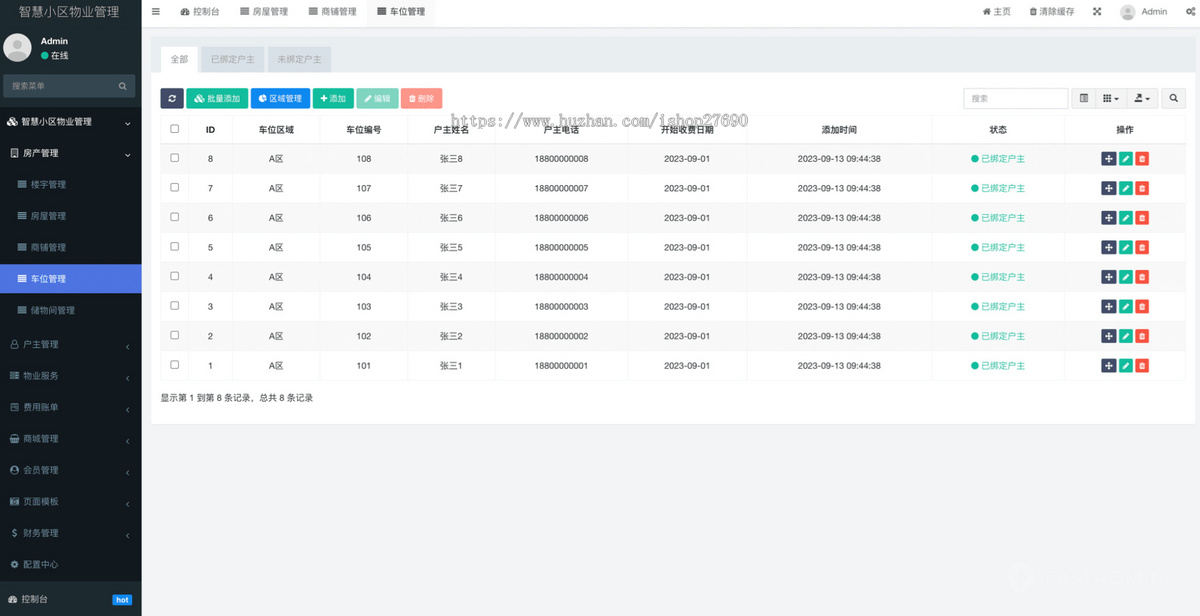Image resolution: width=1200 pixels, height=616 pixels.
Task: Click the green edit pencil for row 5
Action: tap(1125, 247)
